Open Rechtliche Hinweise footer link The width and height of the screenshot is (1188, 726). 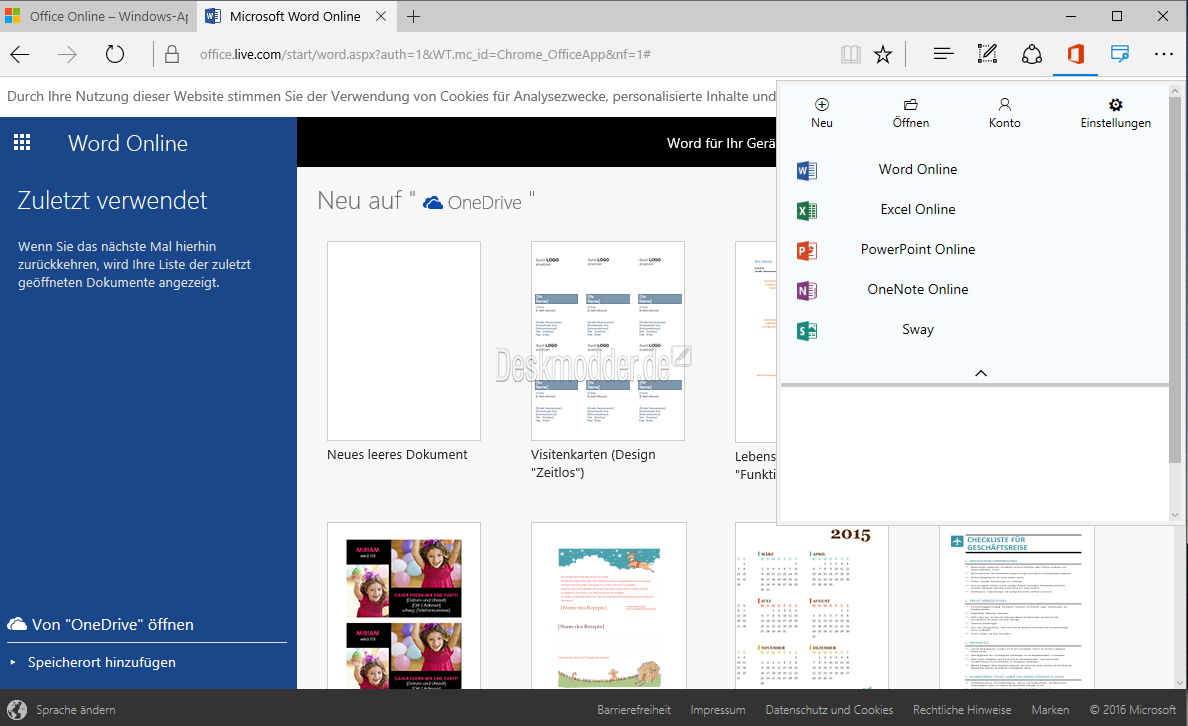click(961, 710)
